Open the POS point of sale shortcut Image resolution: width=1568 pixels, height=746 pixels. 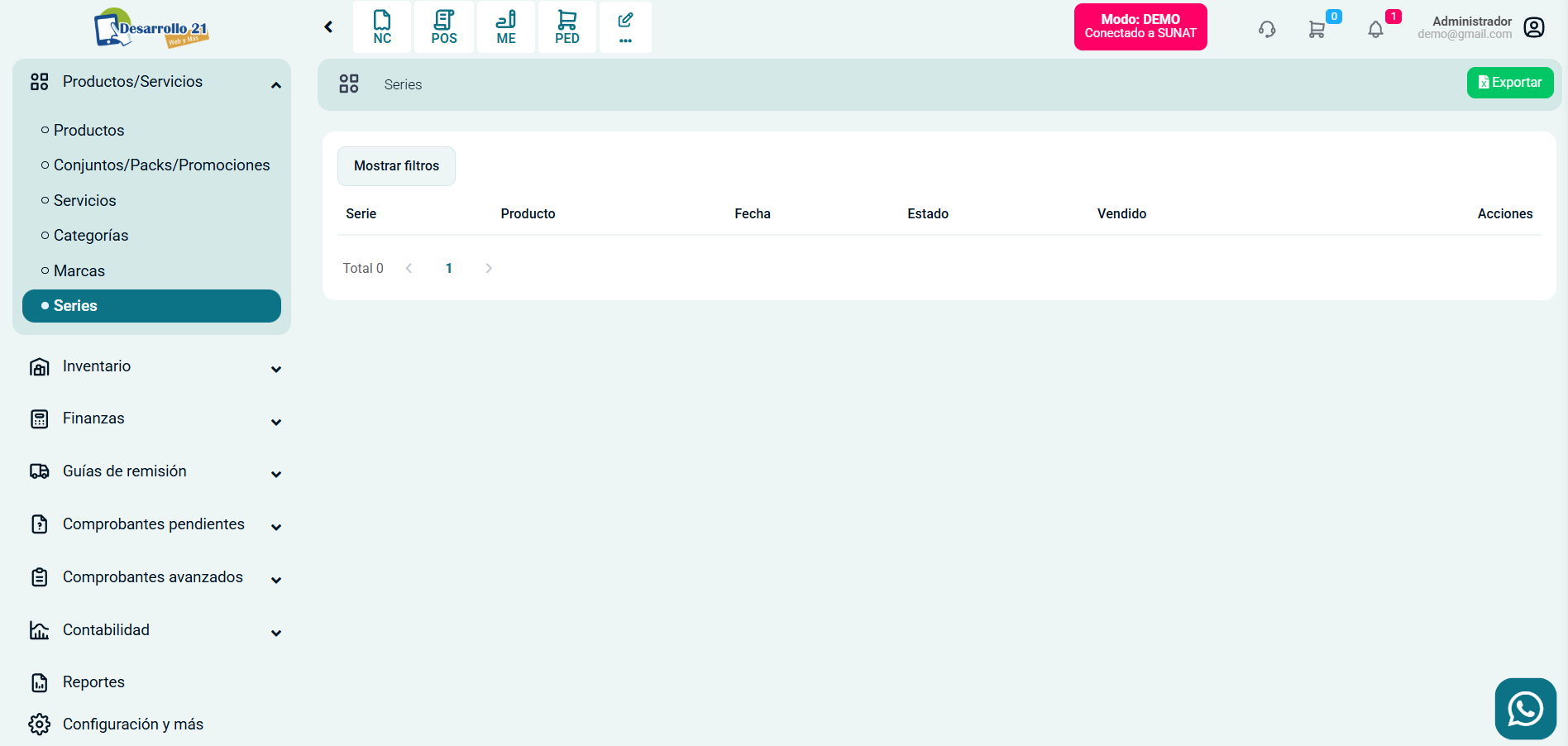444,27
